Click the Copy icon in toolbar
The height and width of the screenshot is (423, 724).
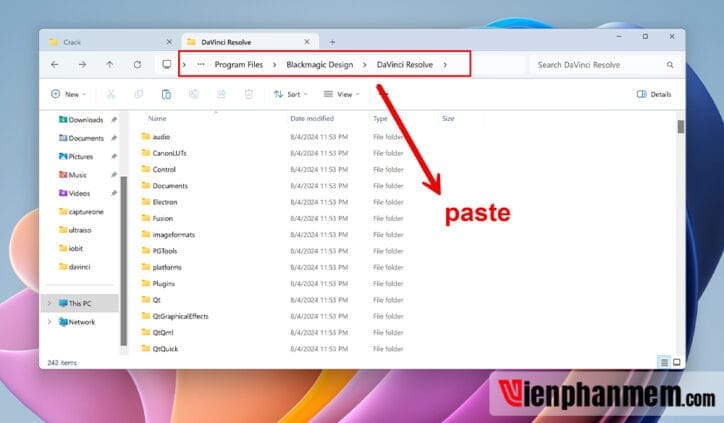[139, 94]
